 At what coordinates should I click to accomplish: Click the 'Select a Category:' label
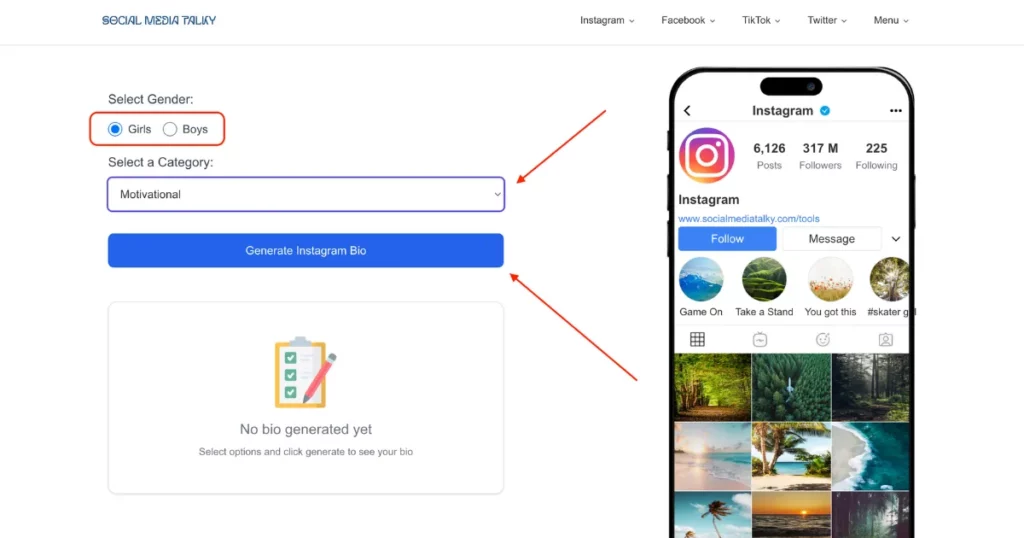click(x=161, y=162)
